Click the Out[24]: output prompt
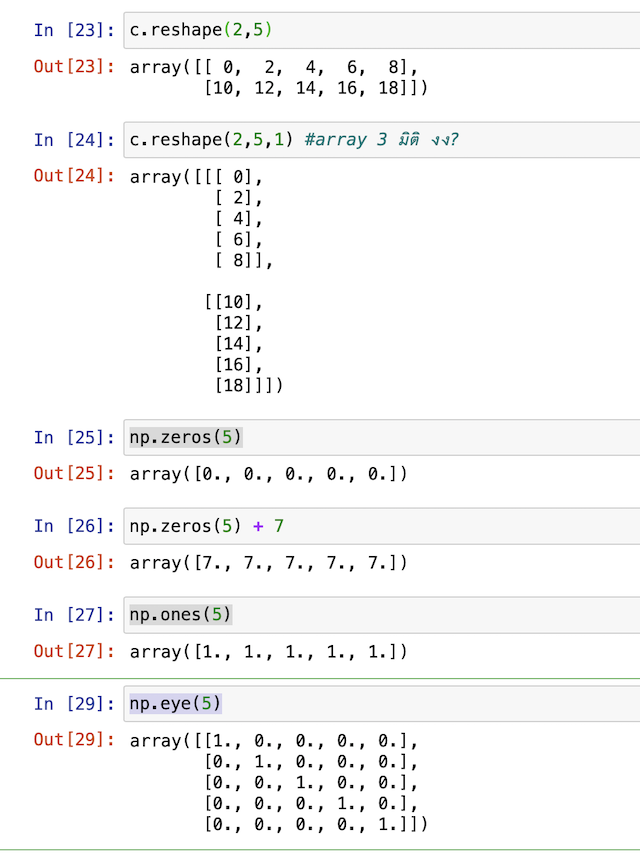This screenshot has height=859, width=640. [x=75, y=176]
